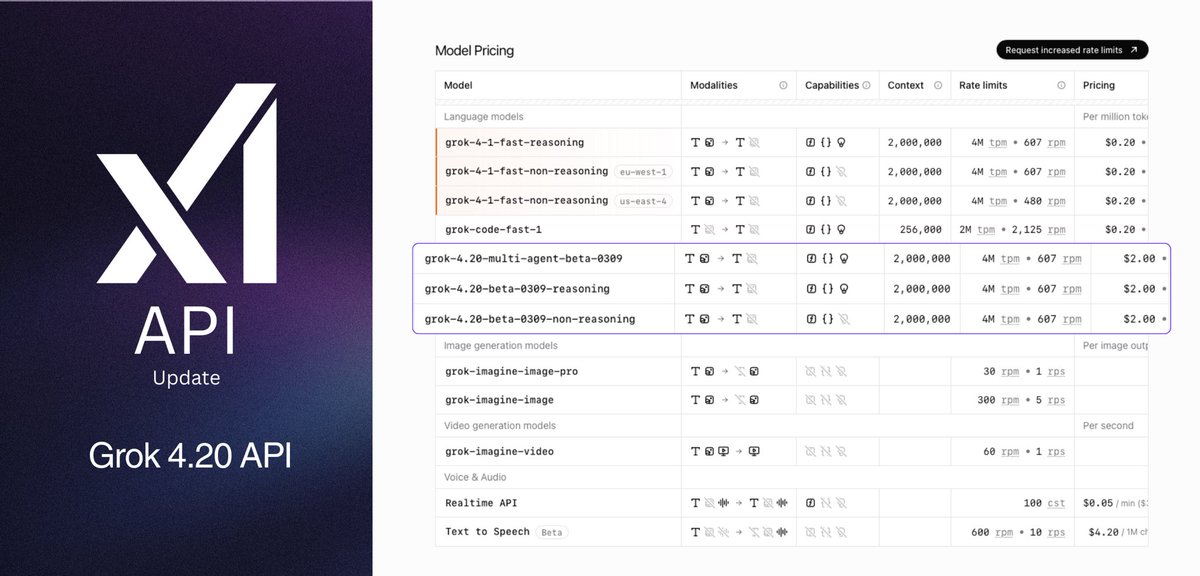
Task: Select grok-4.20-multi-agent-beta-0309 model name
Action: click(523, 259)
